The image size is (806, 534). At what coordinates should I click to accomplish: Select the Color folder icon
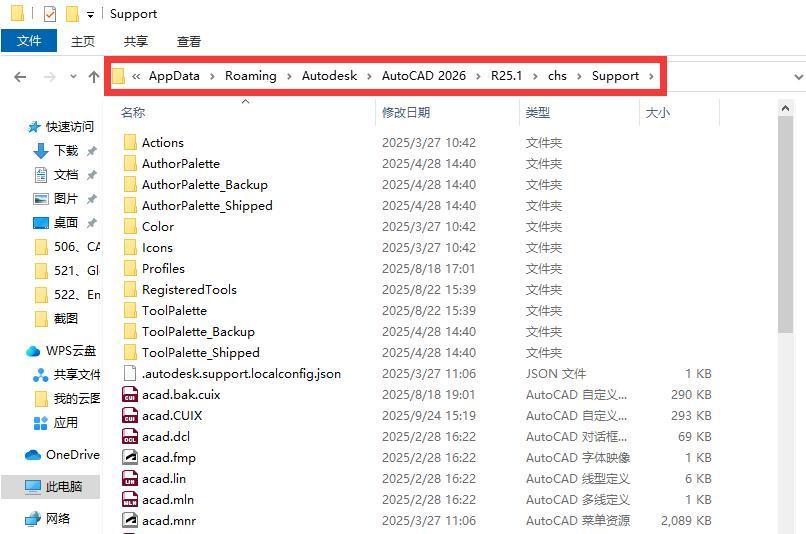pyautogui.click(x=130, y=227)
